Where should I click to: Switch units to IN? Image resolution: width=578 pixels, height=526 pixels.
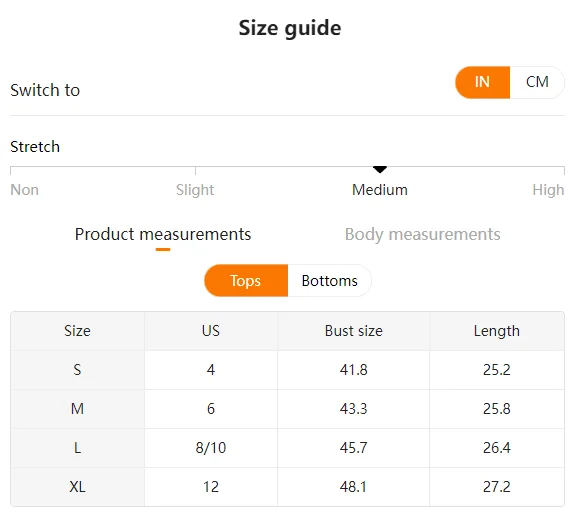point(482,82)
